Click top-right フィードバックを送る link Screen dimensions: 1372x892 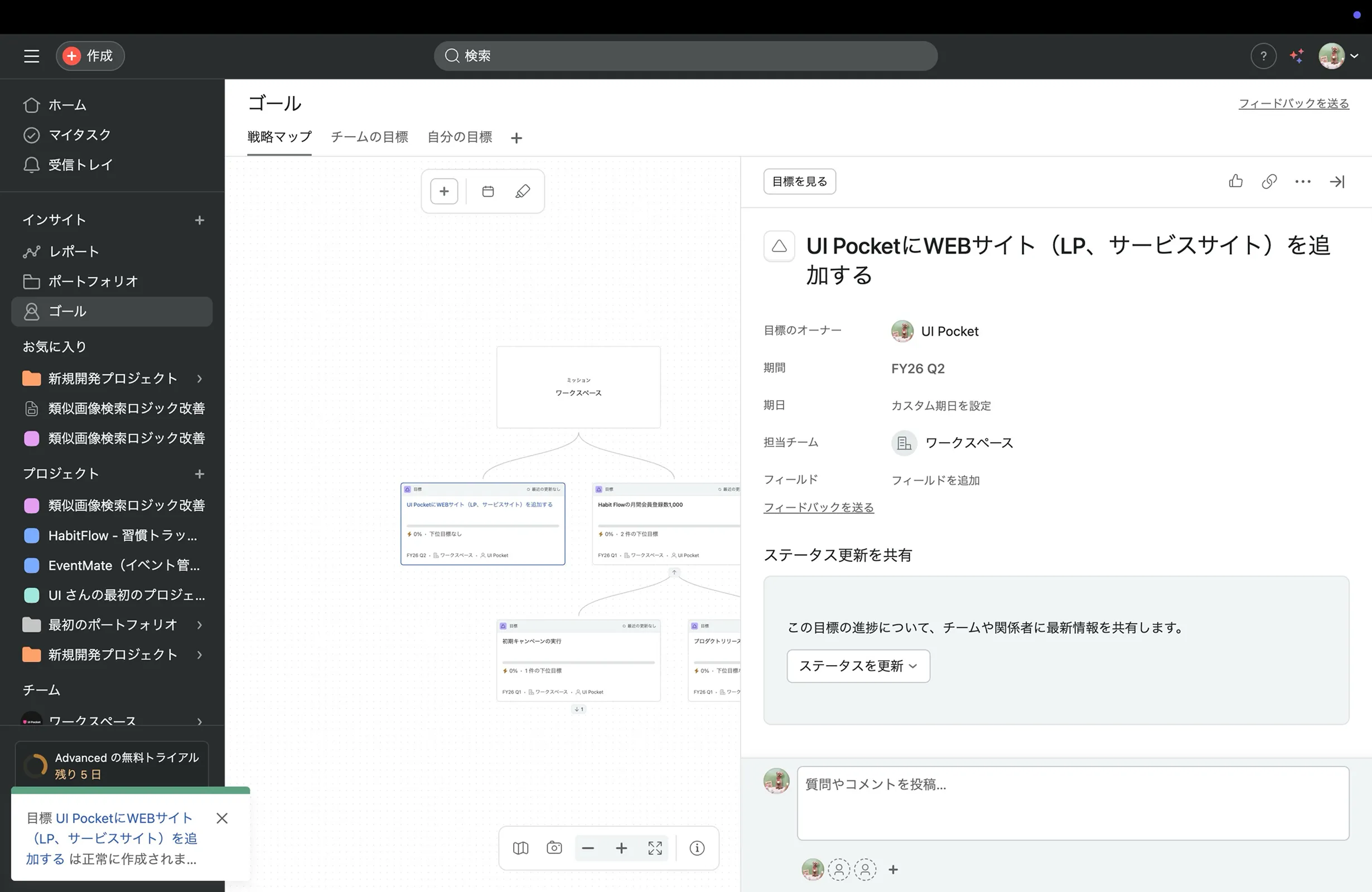pos(1293,104)
